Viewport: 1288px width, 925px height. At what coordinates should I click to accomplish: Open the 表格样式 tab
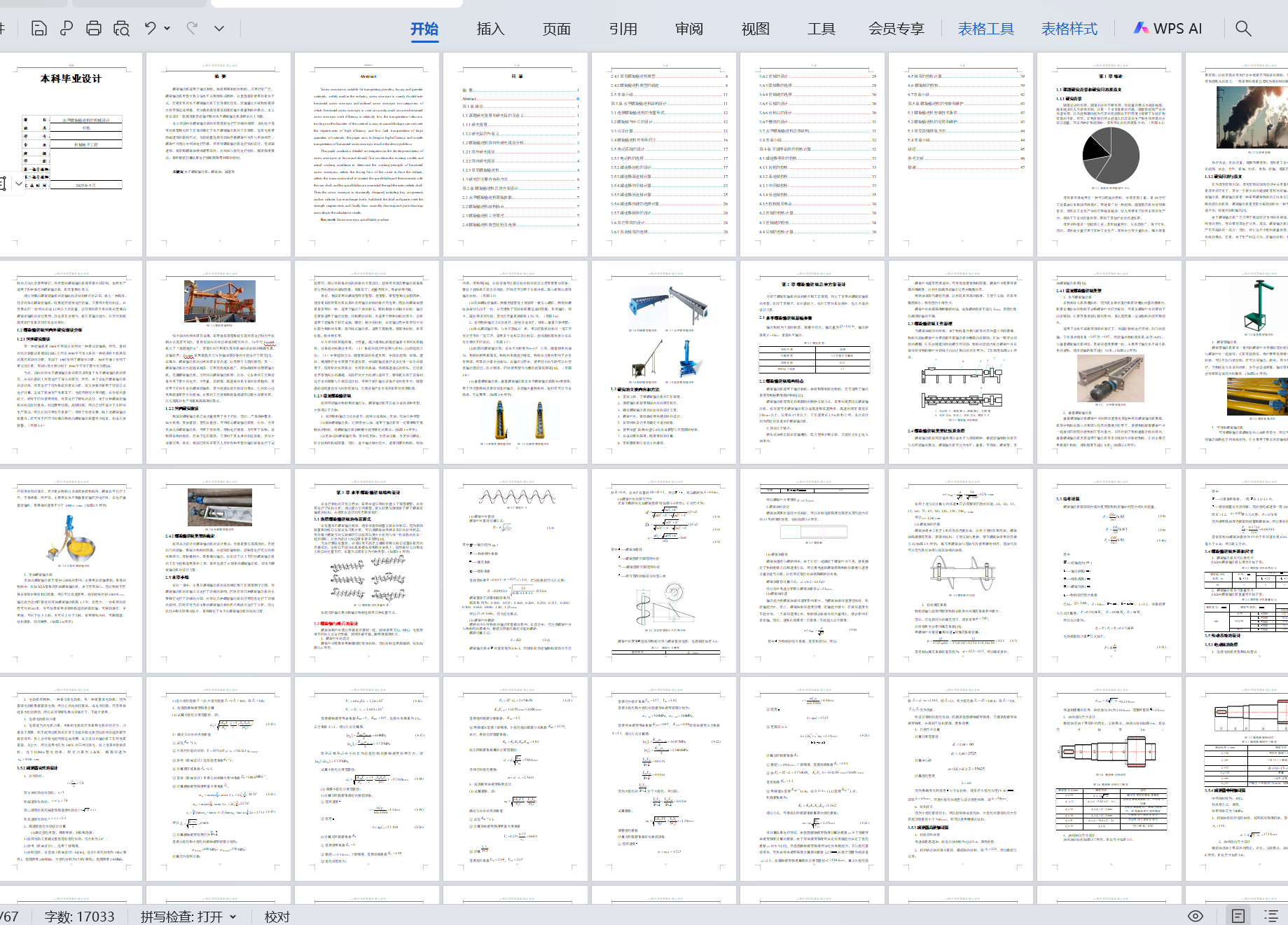pyautogui.click(x=1069, y=29)
